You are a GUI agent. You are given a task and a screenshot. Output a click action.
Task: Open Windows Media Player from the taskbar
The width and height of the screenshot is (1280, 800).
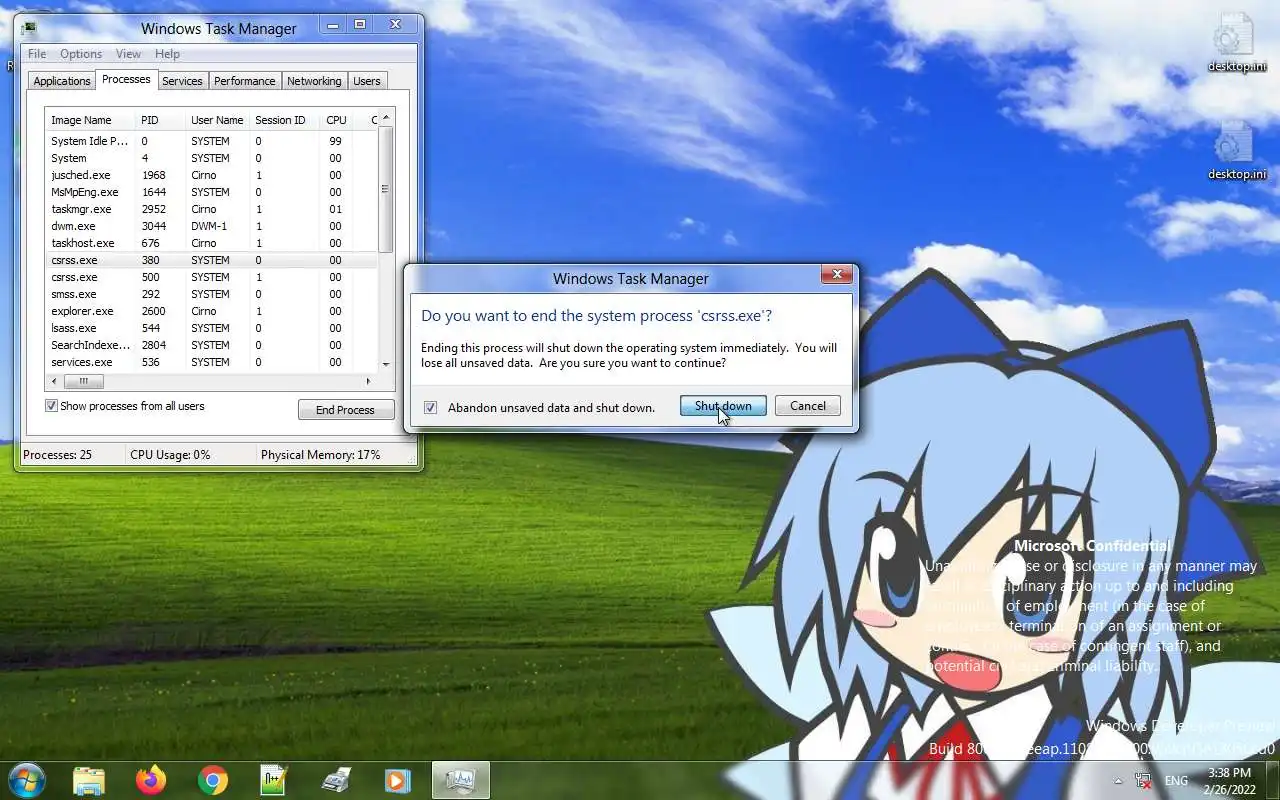pyautogui.click(x=397, y=780)
